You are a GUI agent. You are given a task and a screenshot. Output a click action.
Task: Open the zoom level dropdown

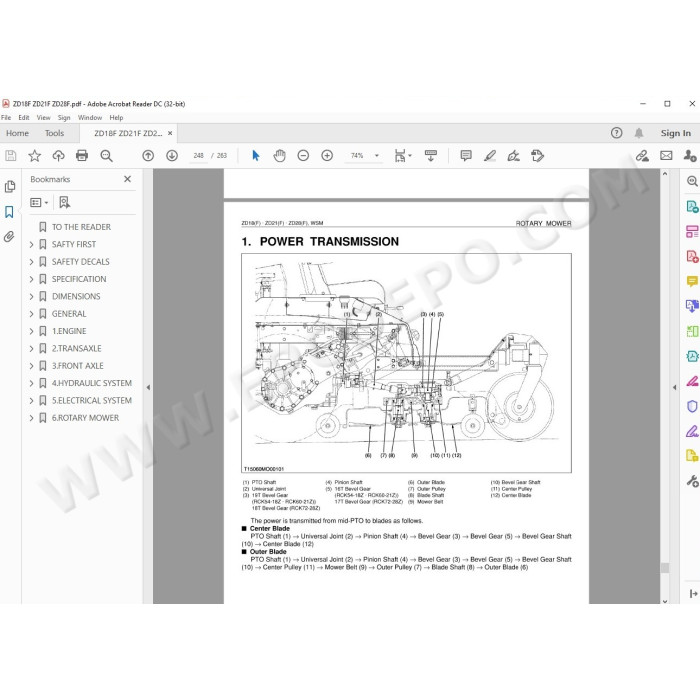(x=377, y=155)
